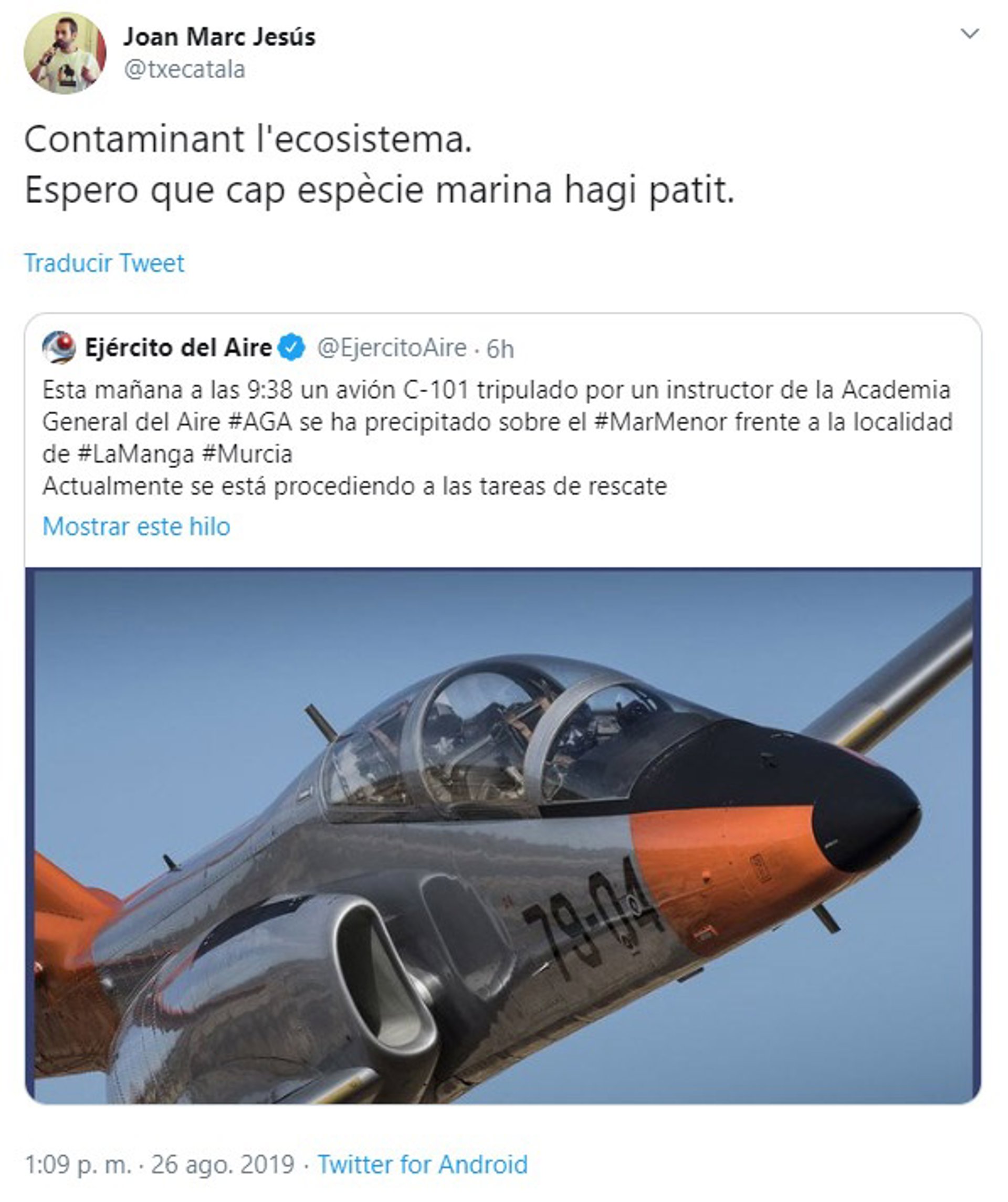1008x1202 pixels.
Task: Click the Ejército del Aire account name
Action: (x=178, y=347)
